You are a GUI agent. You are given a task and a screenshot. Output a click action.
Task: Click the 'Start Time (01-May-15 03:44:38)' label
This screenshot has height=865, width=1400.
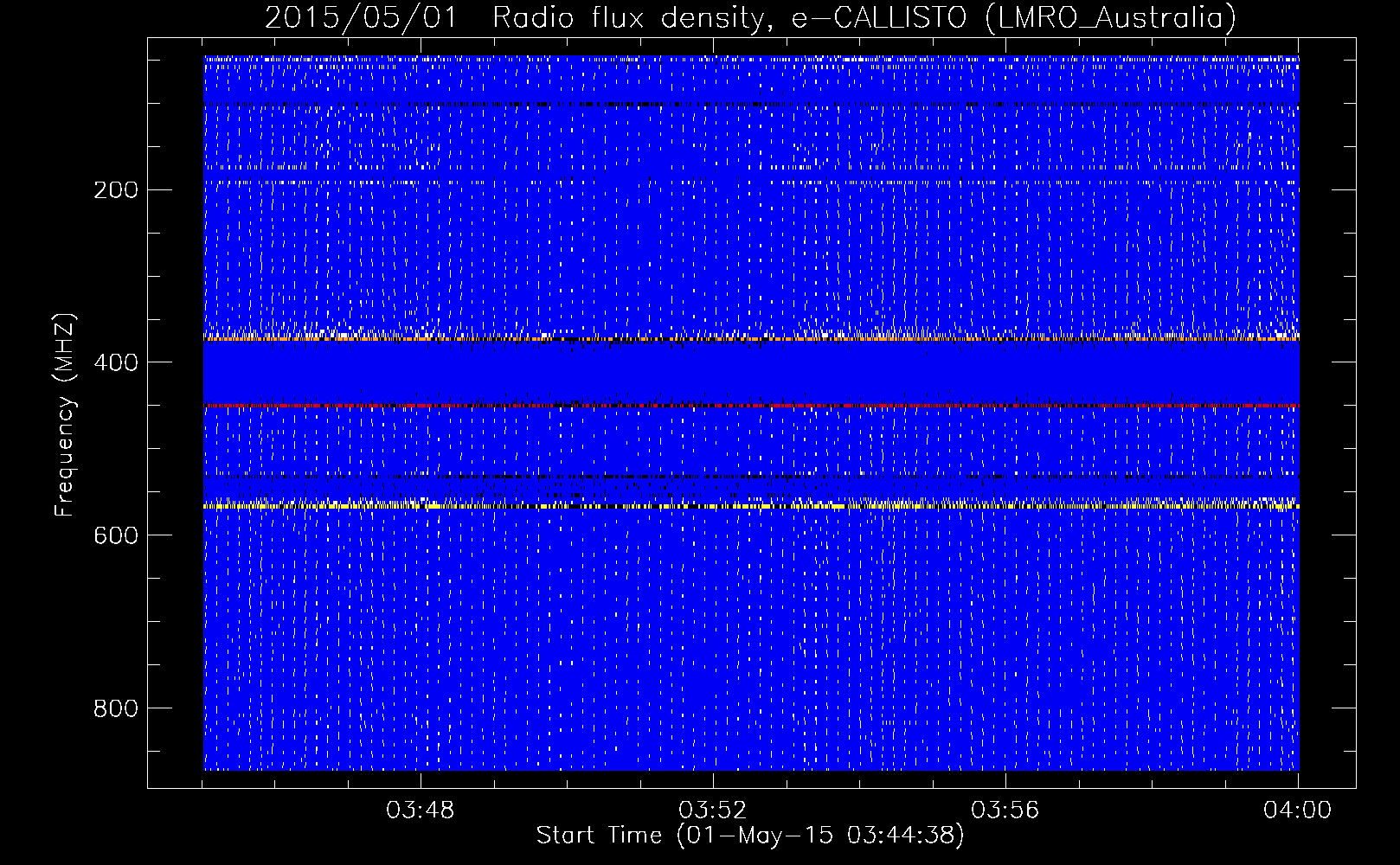(750, 836)
